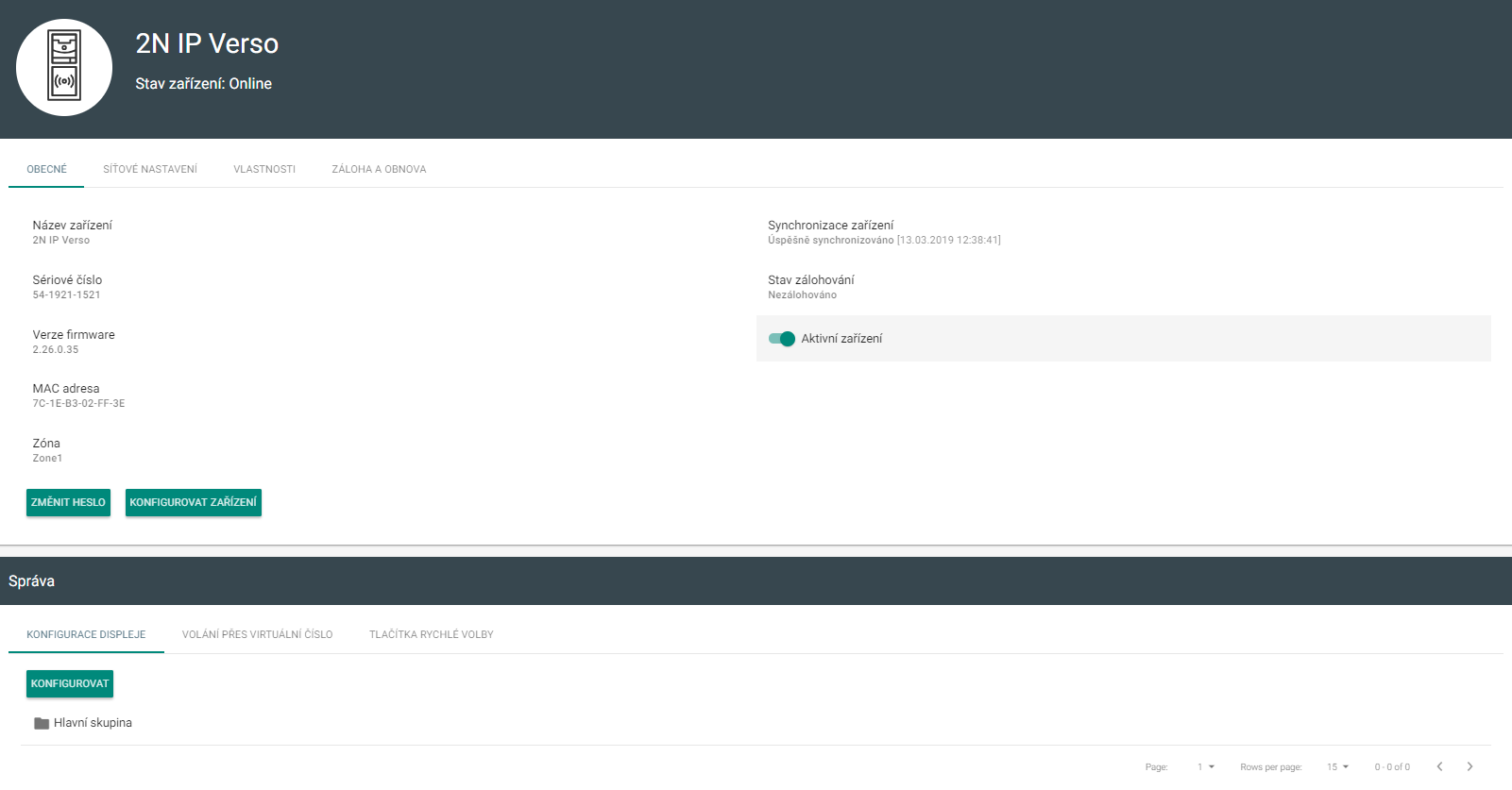The width and height of the screenshot is (1512, 790).
Task: Switch to the Obecné tab
Action: 46,169
